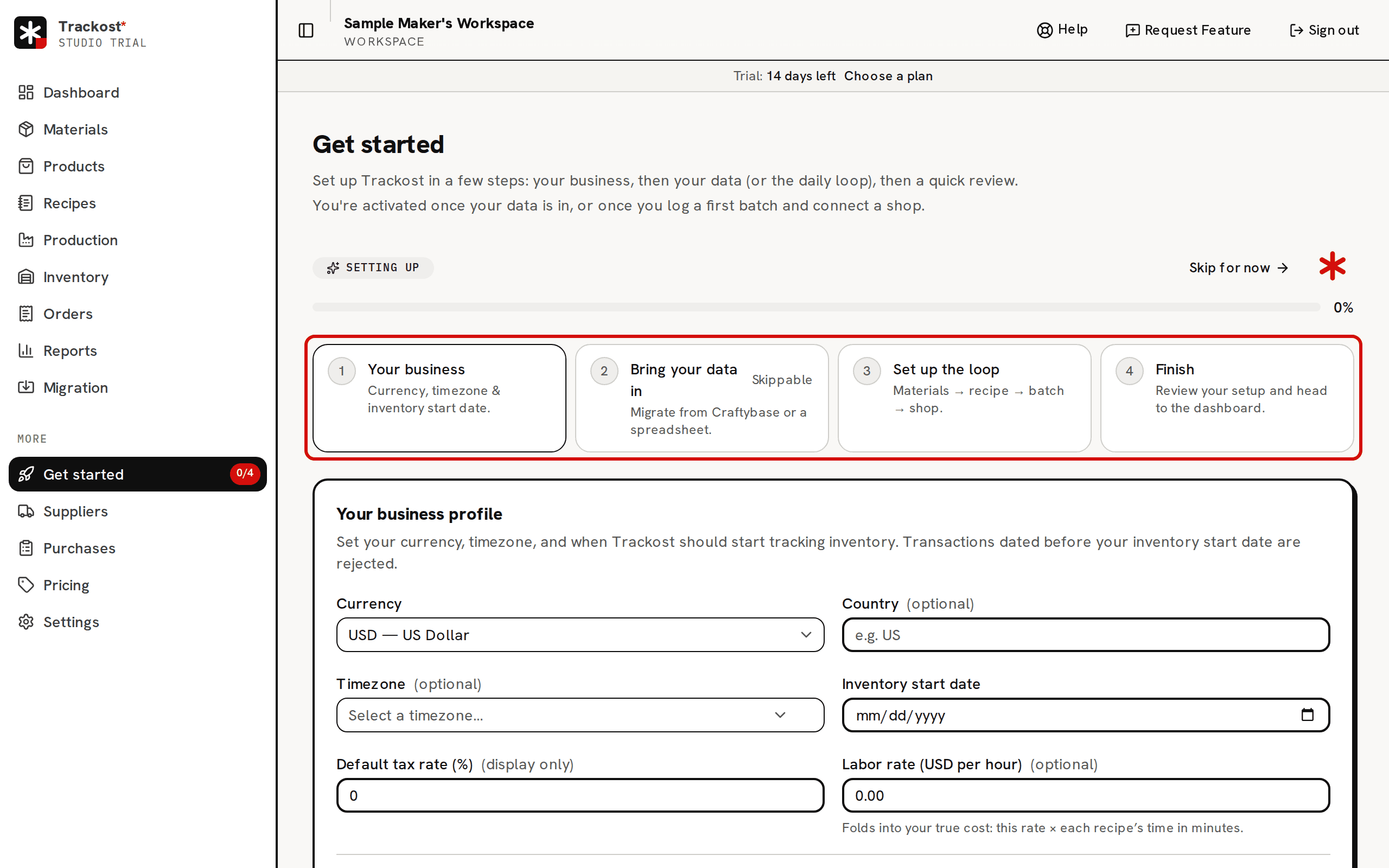1389x868 pixels.
Task: Click the Labor rate input field
Action: (1085, 796)
